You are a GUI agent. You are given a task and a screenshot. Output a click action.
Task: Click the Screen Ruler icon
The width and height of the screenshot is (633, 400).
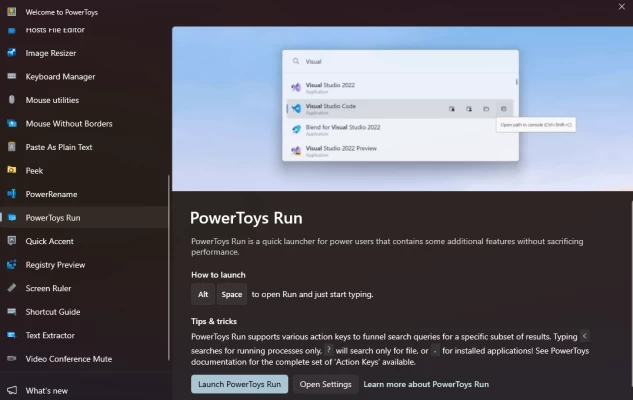click(x=11, y=288)
